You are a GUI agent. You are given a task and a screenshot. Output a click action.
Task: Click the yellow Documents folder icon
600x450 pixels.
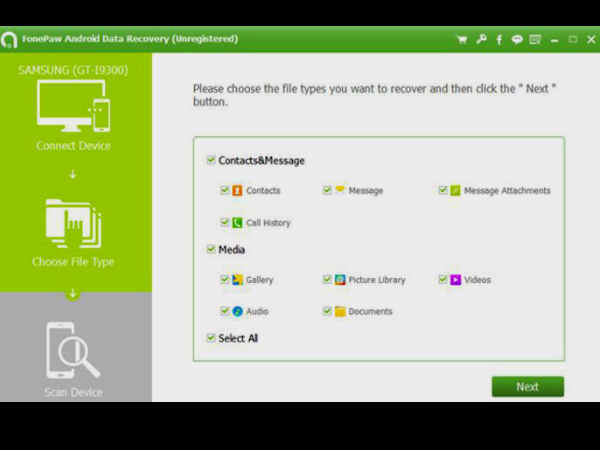point(340,311)
